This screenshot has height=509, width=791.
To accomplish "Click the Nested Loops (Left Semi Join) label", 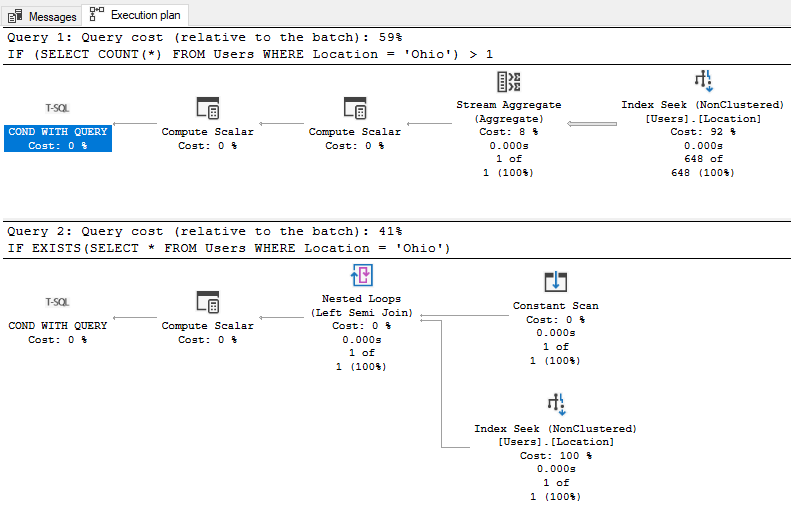I will click(x=362, y=306).
